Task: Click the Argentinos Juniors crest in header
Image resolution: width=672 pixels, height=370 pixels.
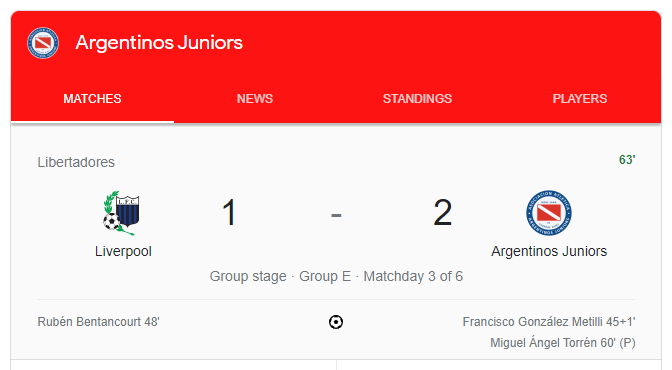Action: pyautogui.click(x=43, y=43)
